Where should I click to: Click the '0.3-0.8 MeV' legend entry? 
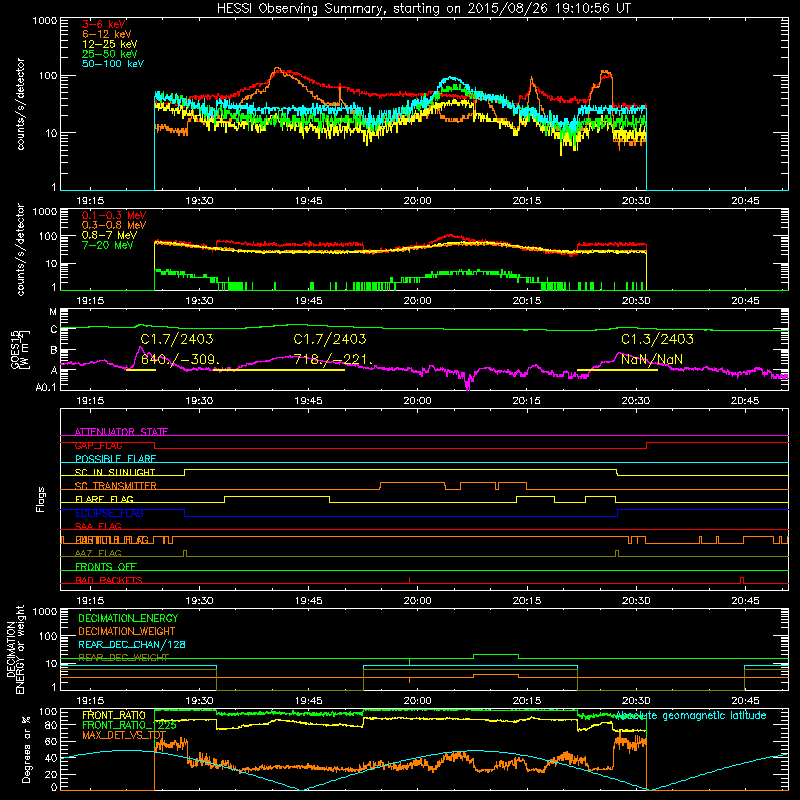[114, 225]
